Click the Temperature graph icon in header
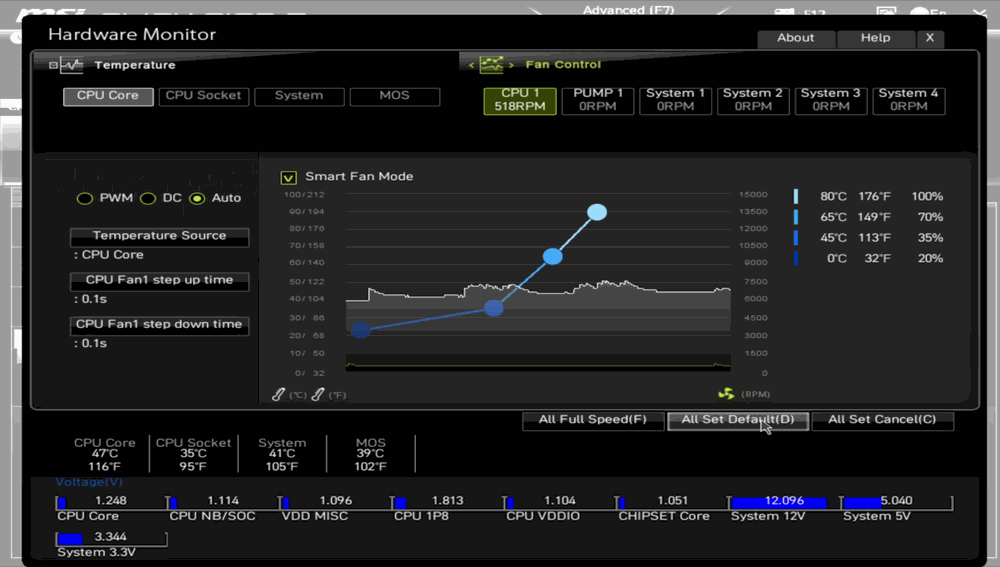This screenshot has width=1000, height=567. pyautogui.click(x=71, y=65)
